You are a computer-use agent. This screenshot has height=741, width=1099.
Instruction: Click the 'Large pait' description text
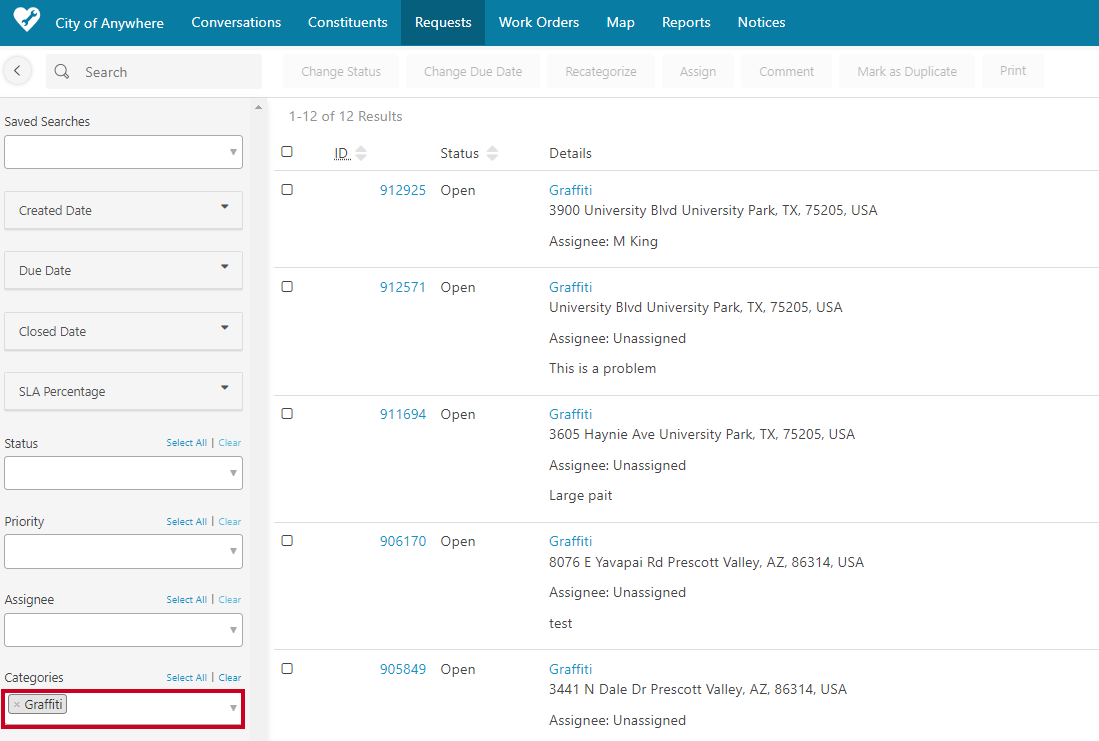(580, 496)
